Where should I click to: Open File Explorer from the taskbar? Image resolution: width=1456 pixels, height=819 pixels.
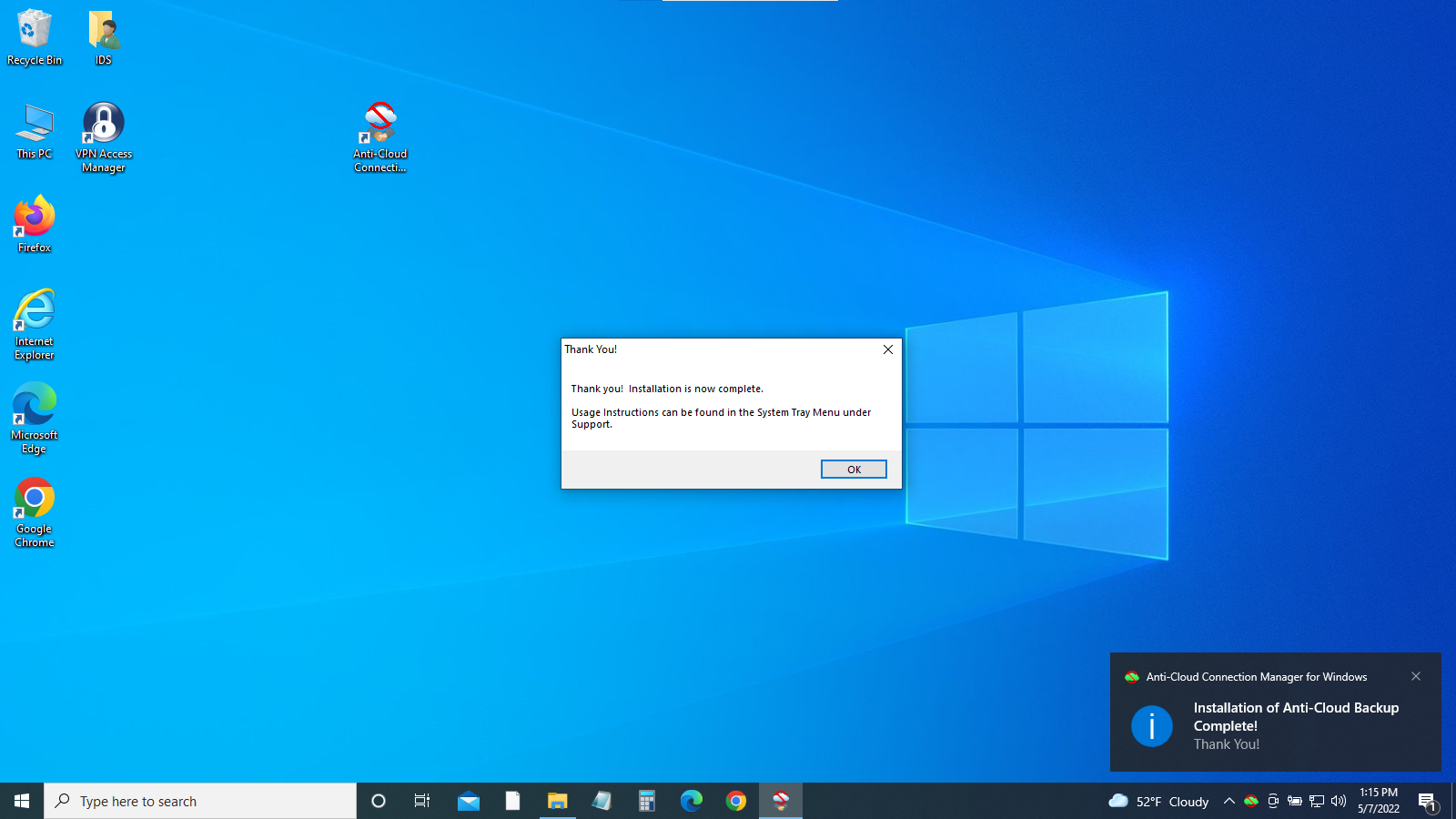click(x=557, y=801)
